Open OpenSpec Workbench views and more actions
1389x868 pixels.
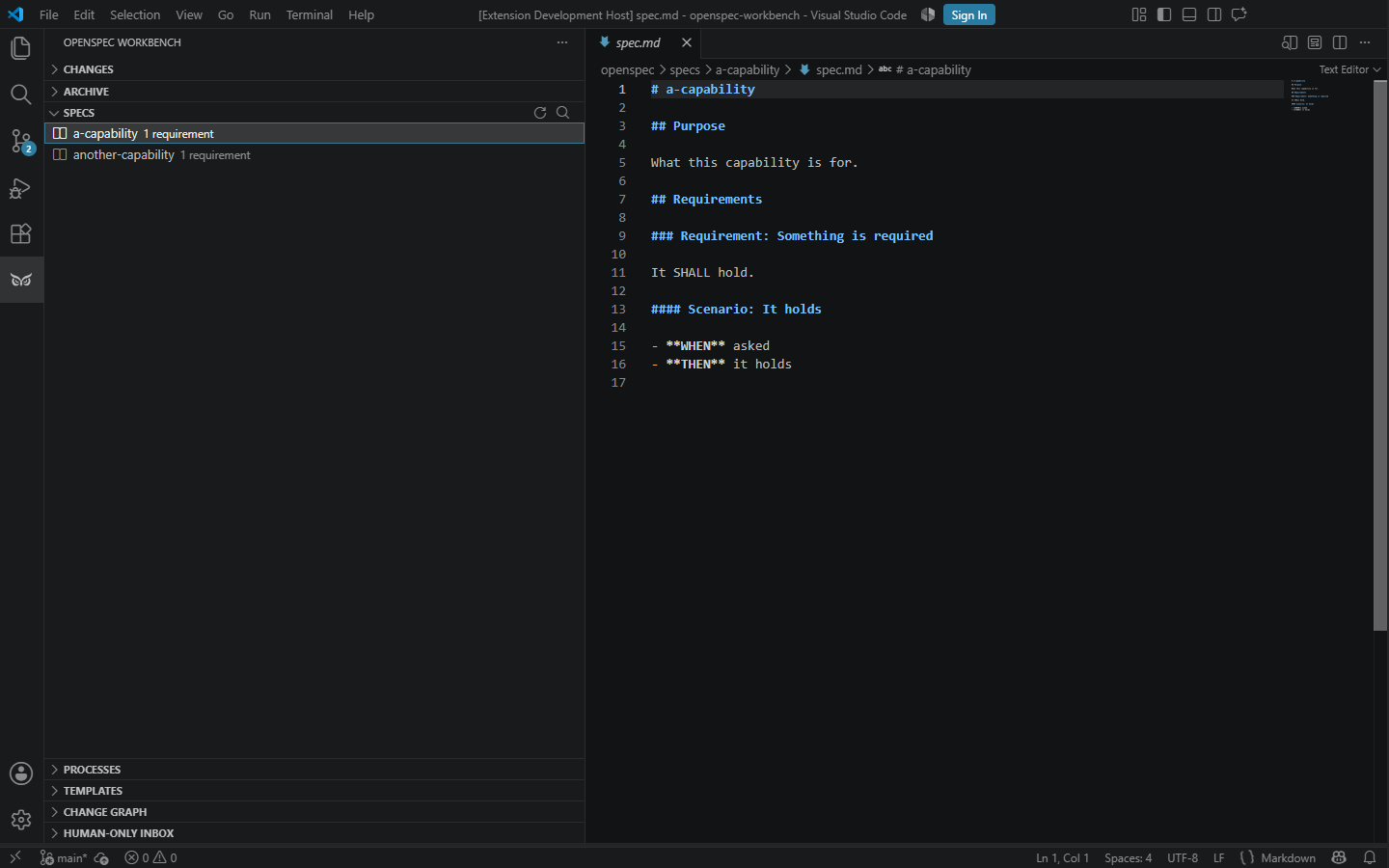pos(562,42)
